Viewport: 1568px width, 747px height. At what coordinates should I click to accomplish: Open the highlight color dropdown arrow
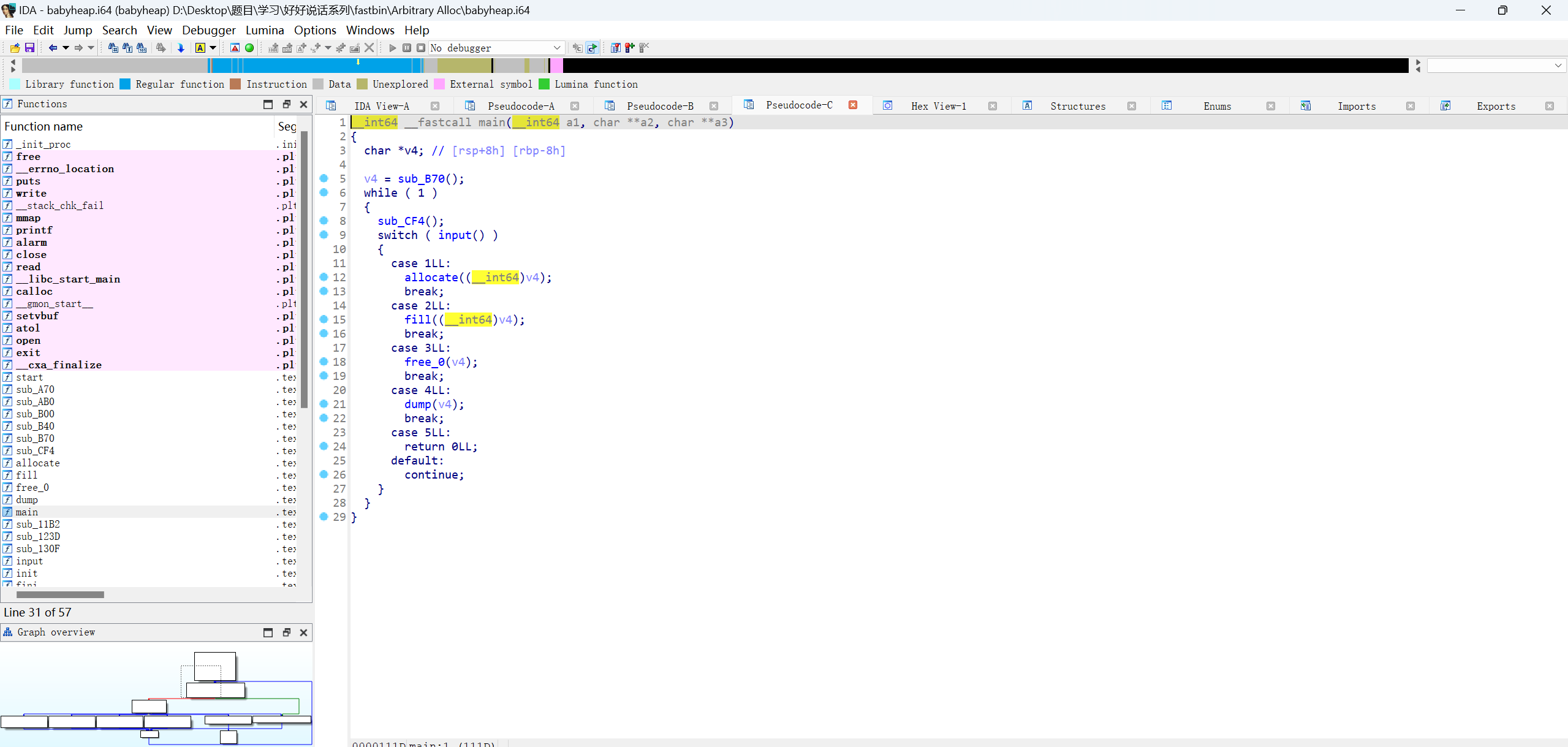(x=213, y=48)
